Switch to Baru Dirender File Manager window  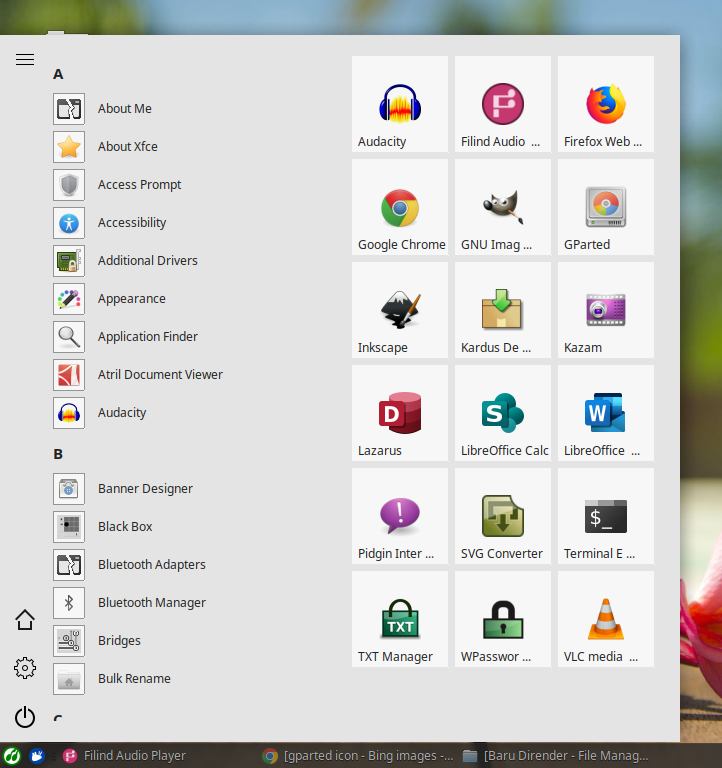click(x=555, y=756)
